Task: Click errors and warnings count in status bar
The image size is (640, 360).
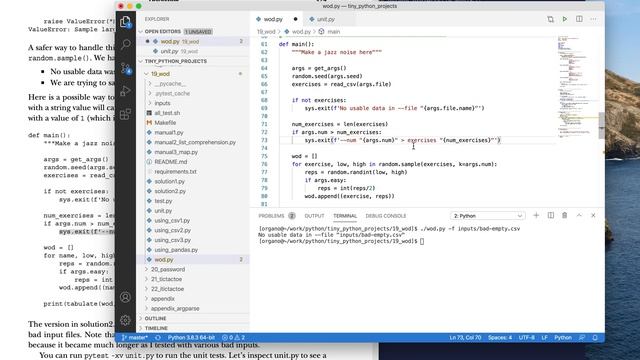Action: (233, 338)
